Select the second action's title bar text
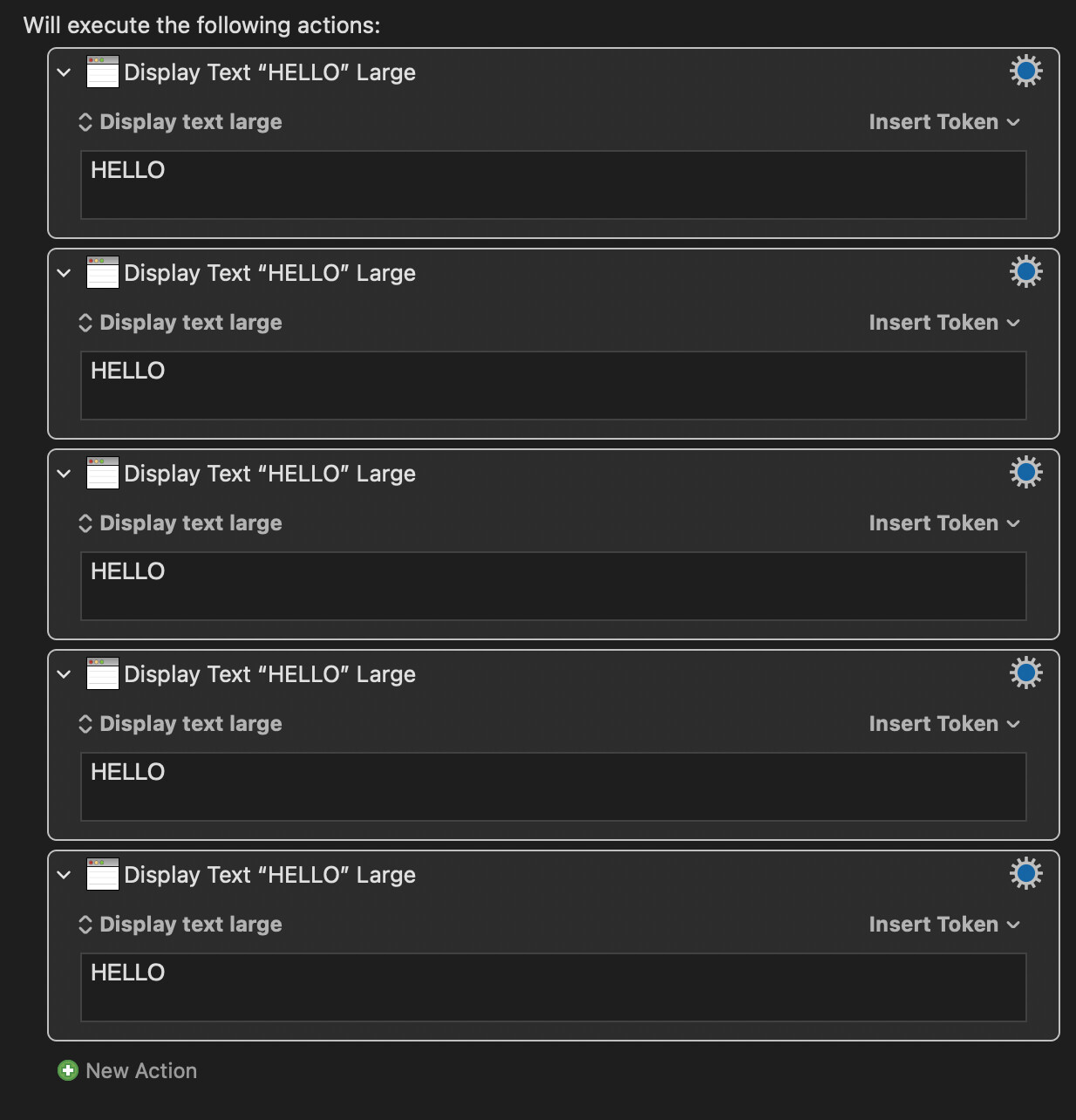The height and width of the screenshot is (1120, 1076). 269,273
